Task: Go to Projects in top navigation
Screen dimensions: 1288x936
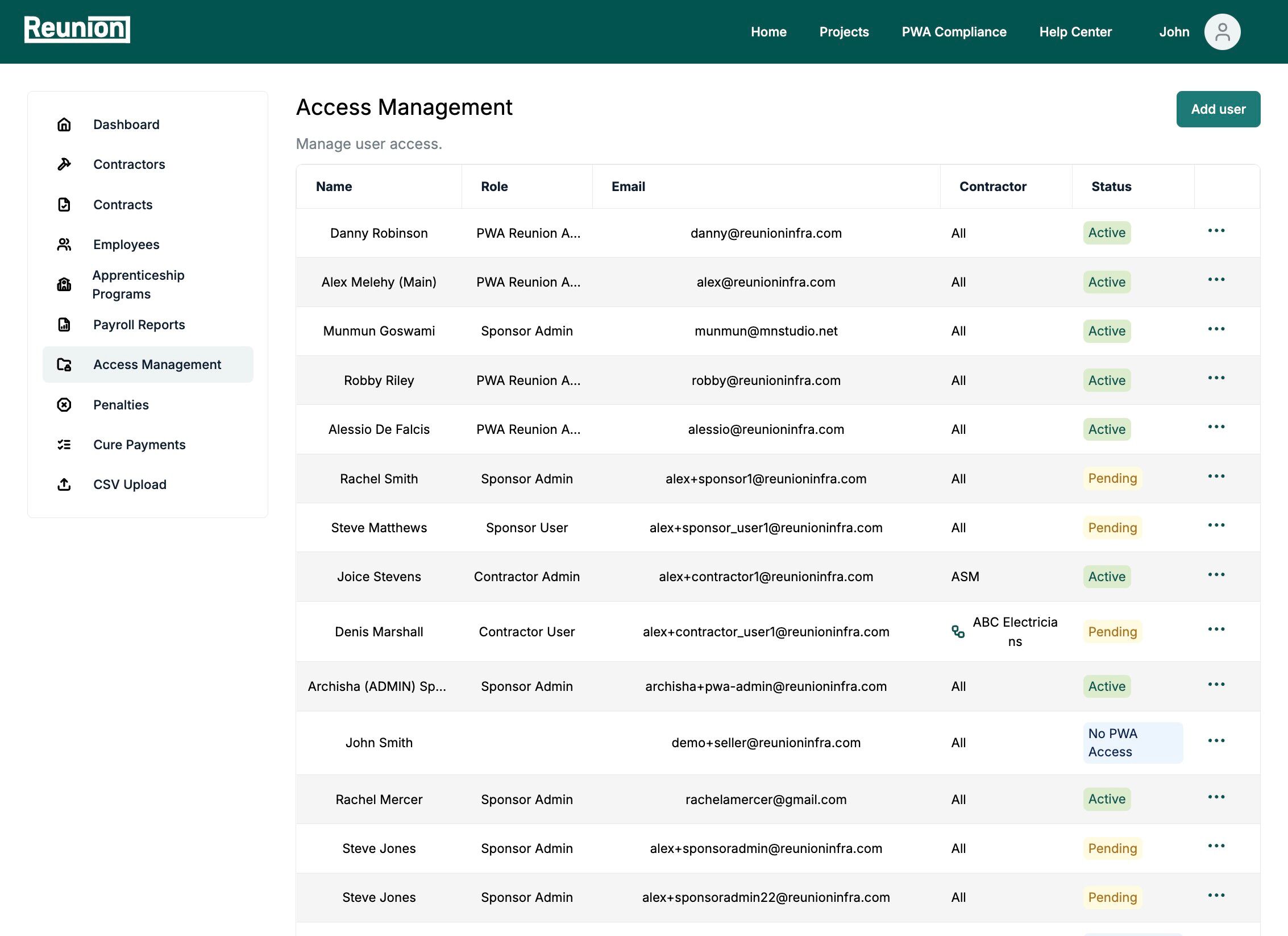Action: tap(844, 32)
